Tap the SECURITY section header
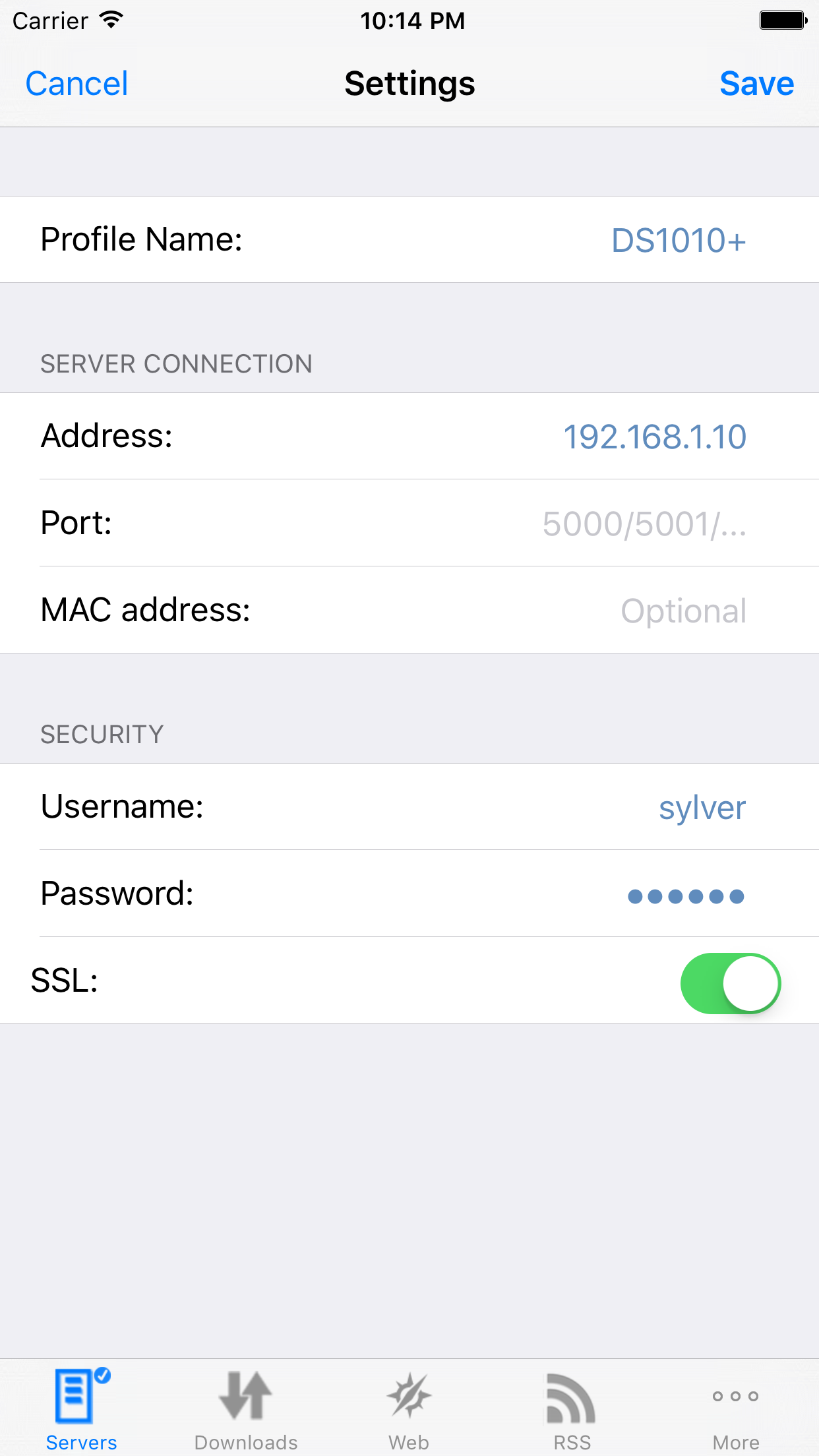 tap(101, 734)
